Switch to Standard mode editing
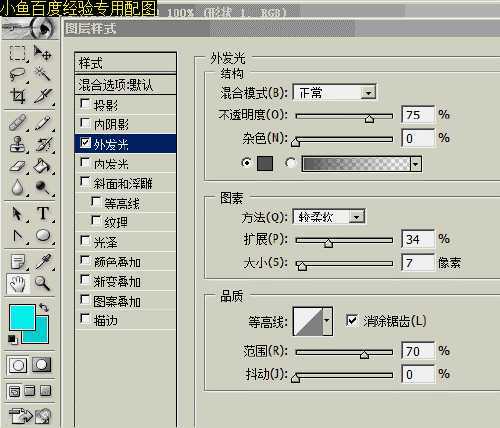 point(18,365)
